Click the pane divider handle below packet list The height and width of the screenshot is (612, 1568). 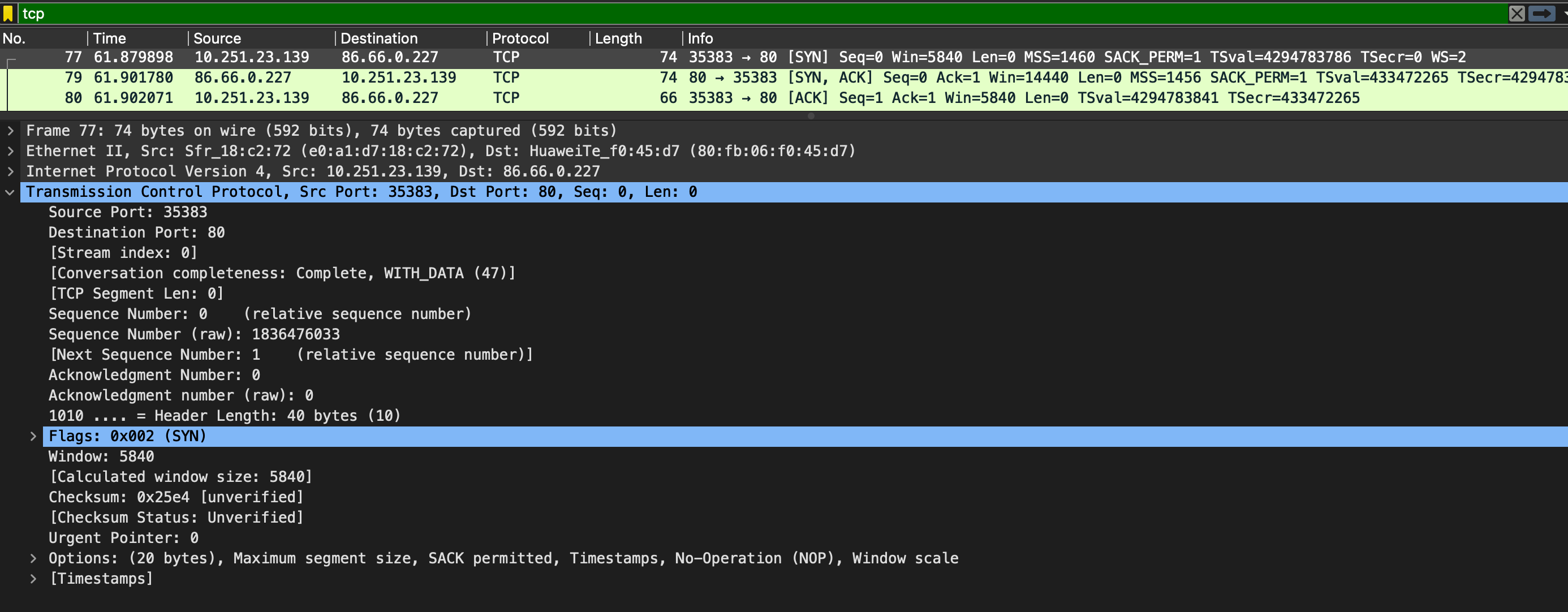pyautogui.click(x=811, y=116)
